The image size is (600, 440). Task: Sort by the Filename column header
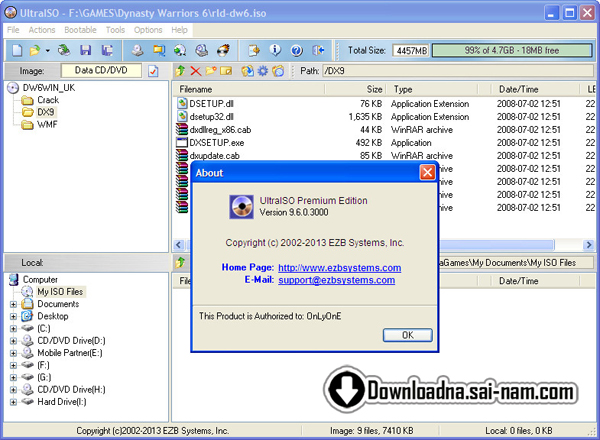(249, 89)
